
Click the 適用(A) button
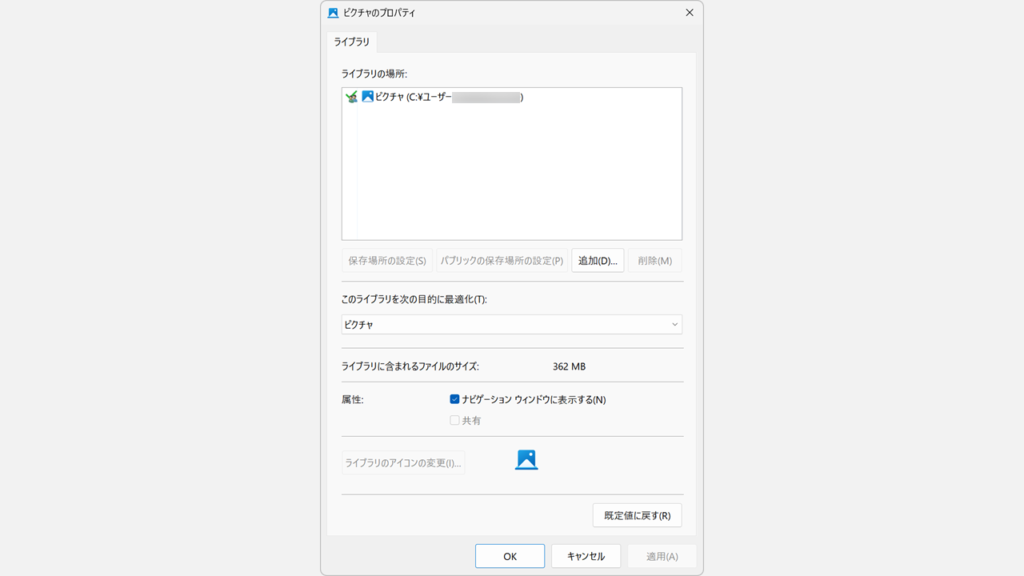662,556
